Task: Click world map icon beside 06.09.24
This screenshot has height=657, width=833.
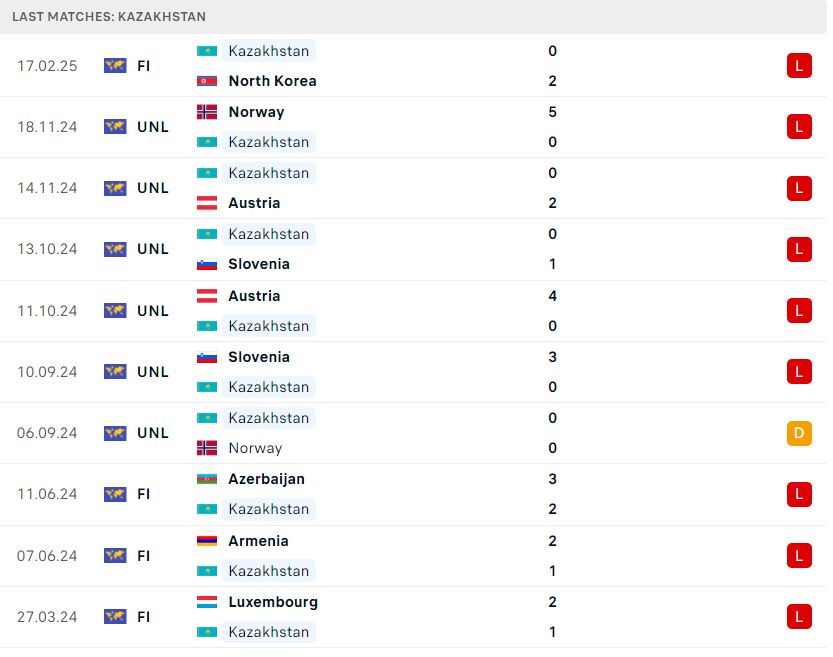Action: pos(115,433)
